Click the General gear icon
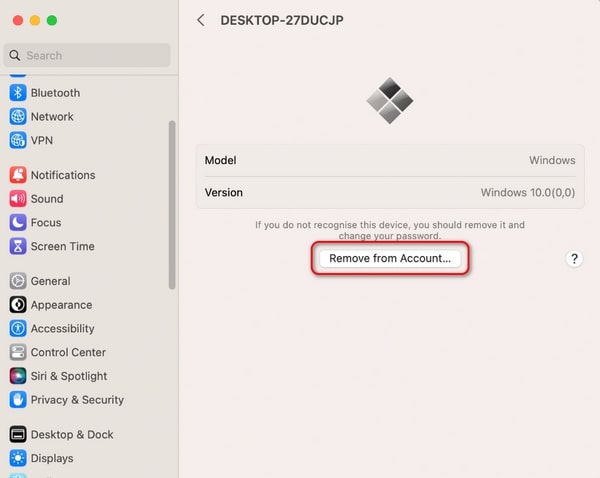600x478 pixels. tap(18, 281)
